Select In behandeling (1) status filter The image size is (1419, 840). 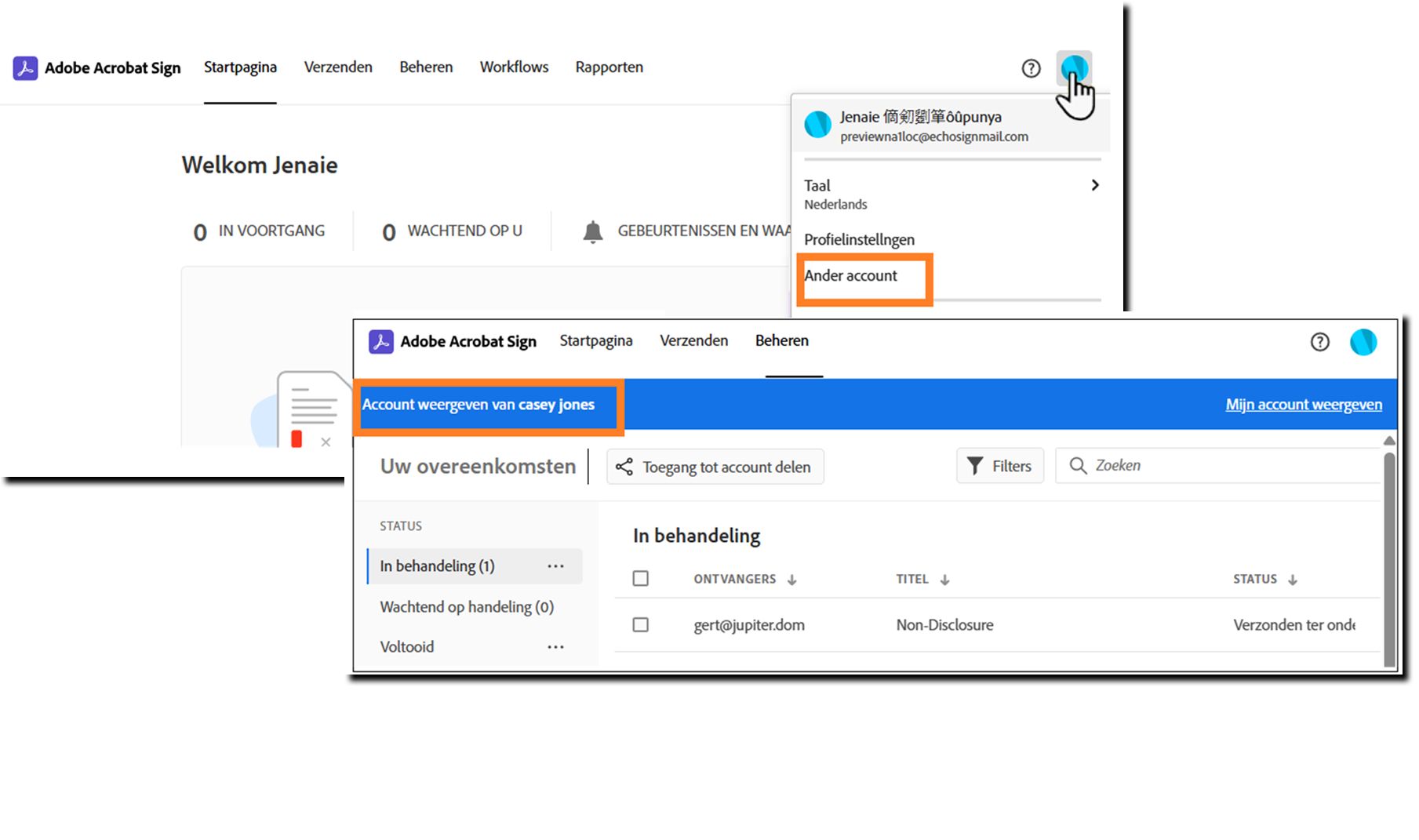point(475,566)
